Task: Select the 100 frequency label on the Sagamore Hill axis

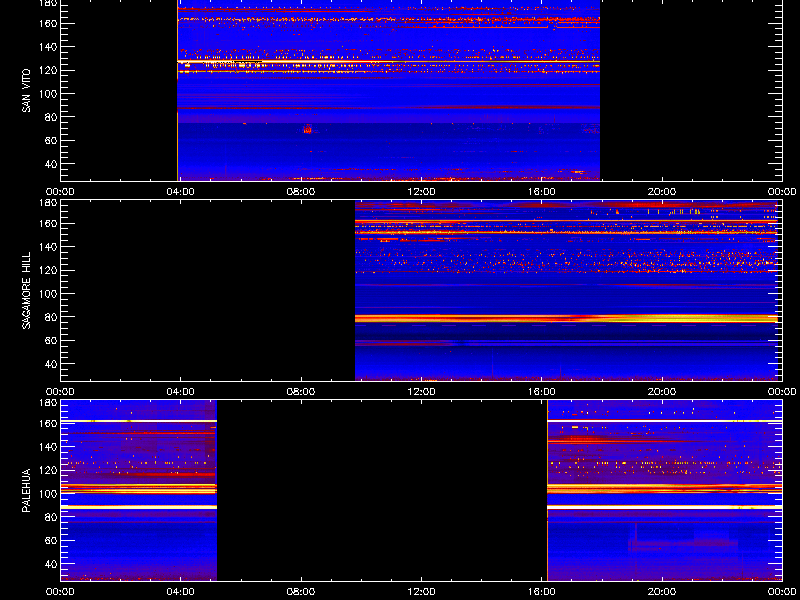Action: [x=49, y=294]
